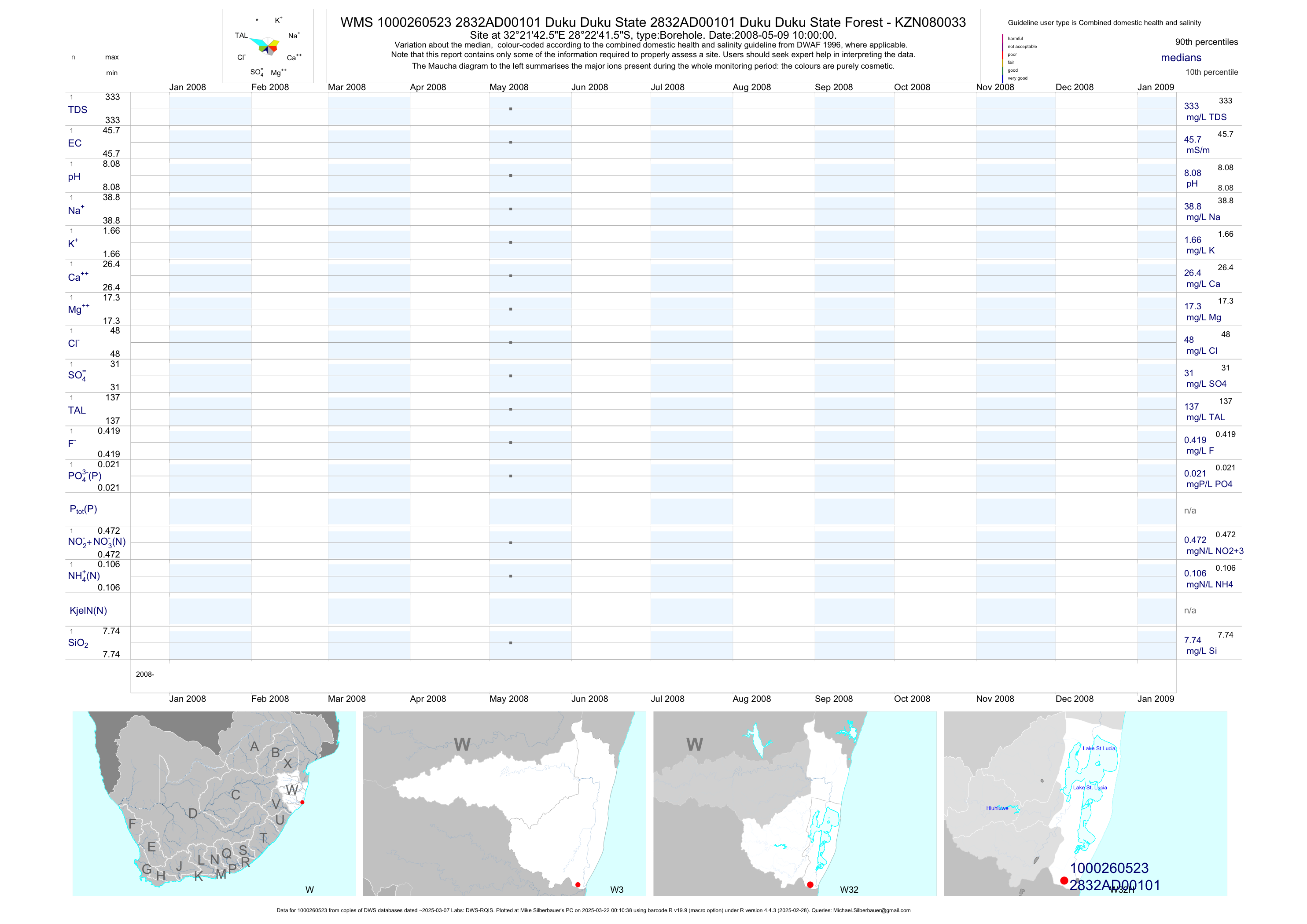Click the 'Jan 2008' top axis label
Viewport: 1307px width, 924px height.
pyautogui.click(x=187, y=87)
